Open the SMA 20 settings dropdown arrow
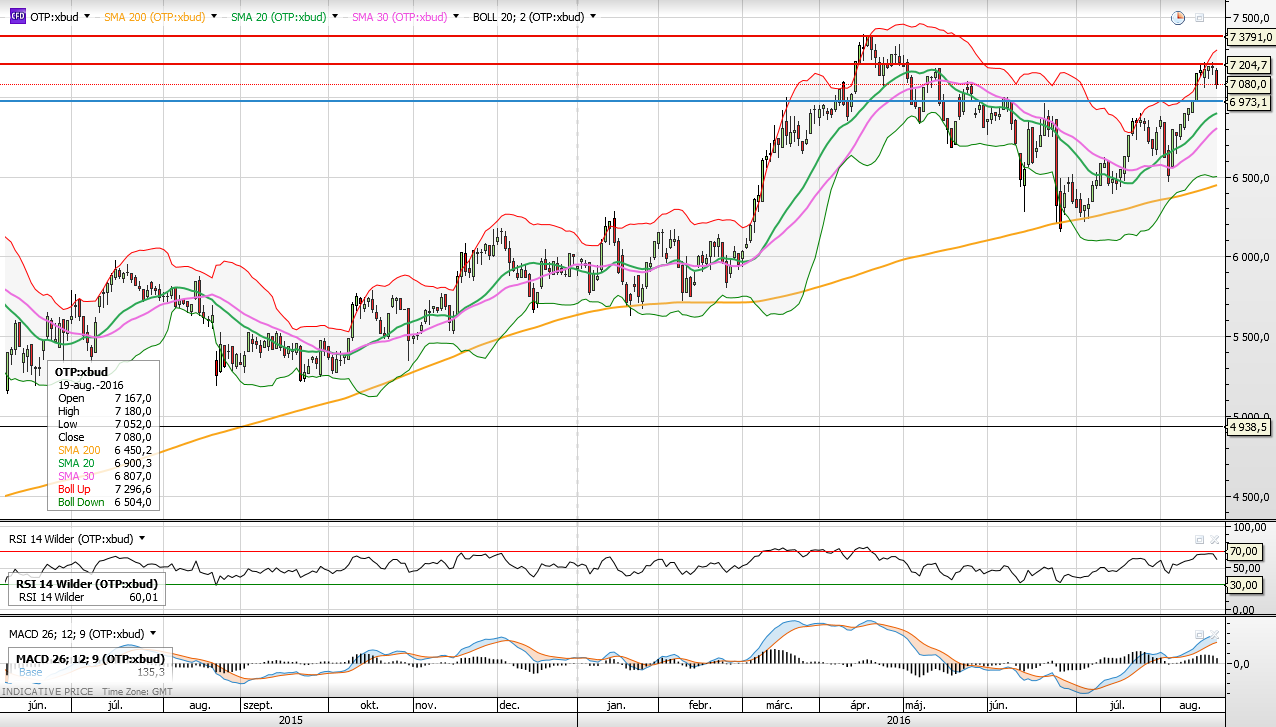Image resolution: width=1276 pixels, height=727 pixels. click(334, 17)
